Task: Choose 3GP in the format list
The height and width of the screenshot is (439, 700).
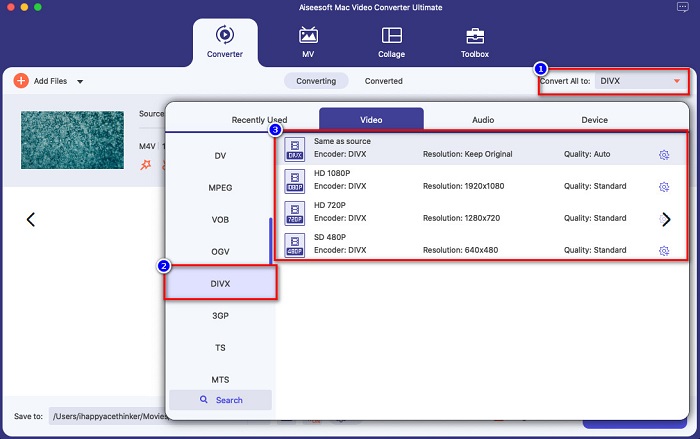Action: (x=220, y=316)
